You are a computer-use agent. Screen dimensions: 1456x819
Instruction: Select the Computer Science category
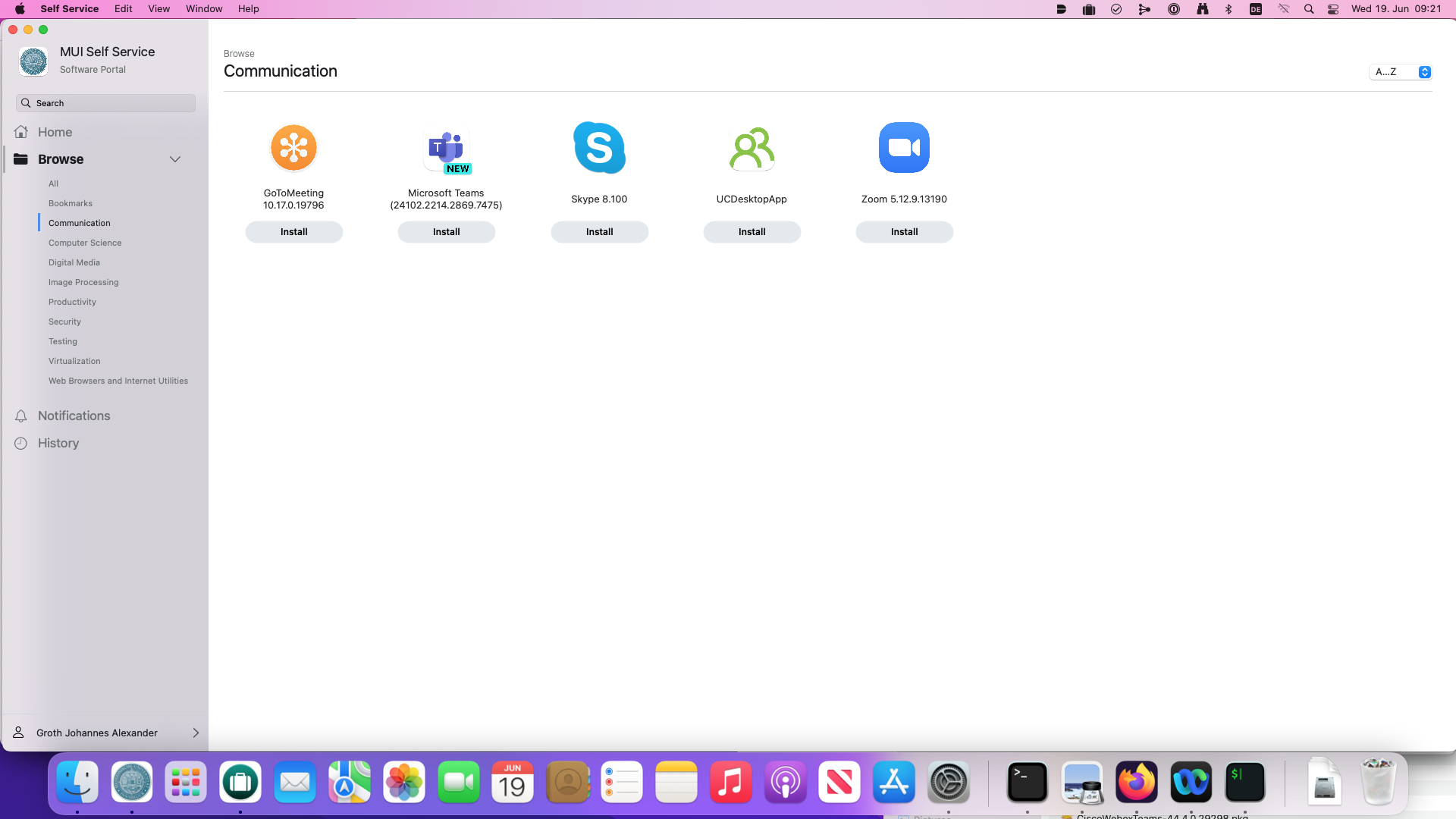click(85, 243)
